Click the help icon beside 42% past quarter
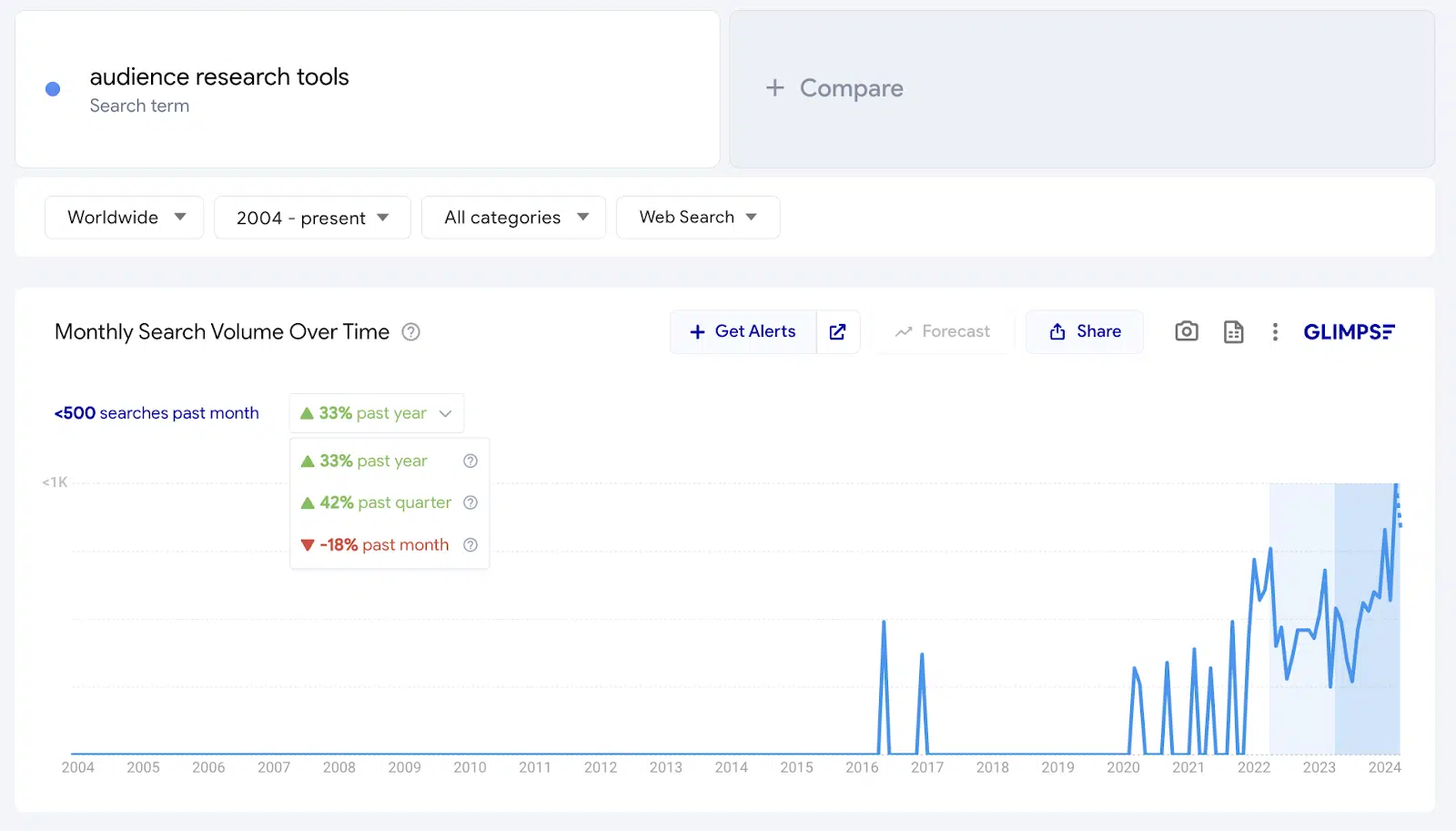Screen dimensions: 1456x831 (x=470, y=502)
